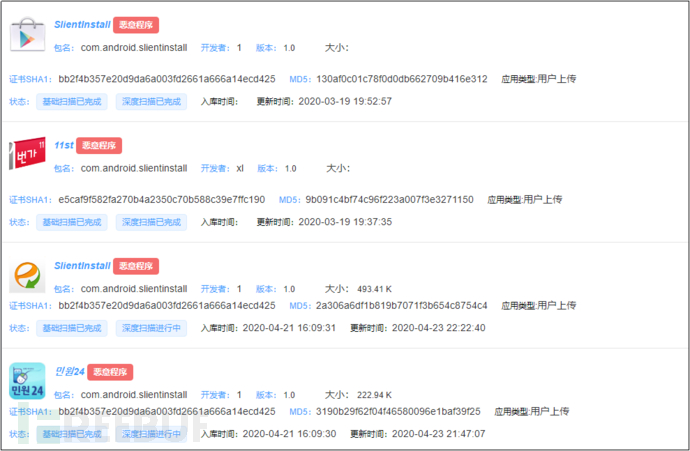Click package name in the 493.41 K entry
Screen dimensions: 690x451
coord(134,289)
